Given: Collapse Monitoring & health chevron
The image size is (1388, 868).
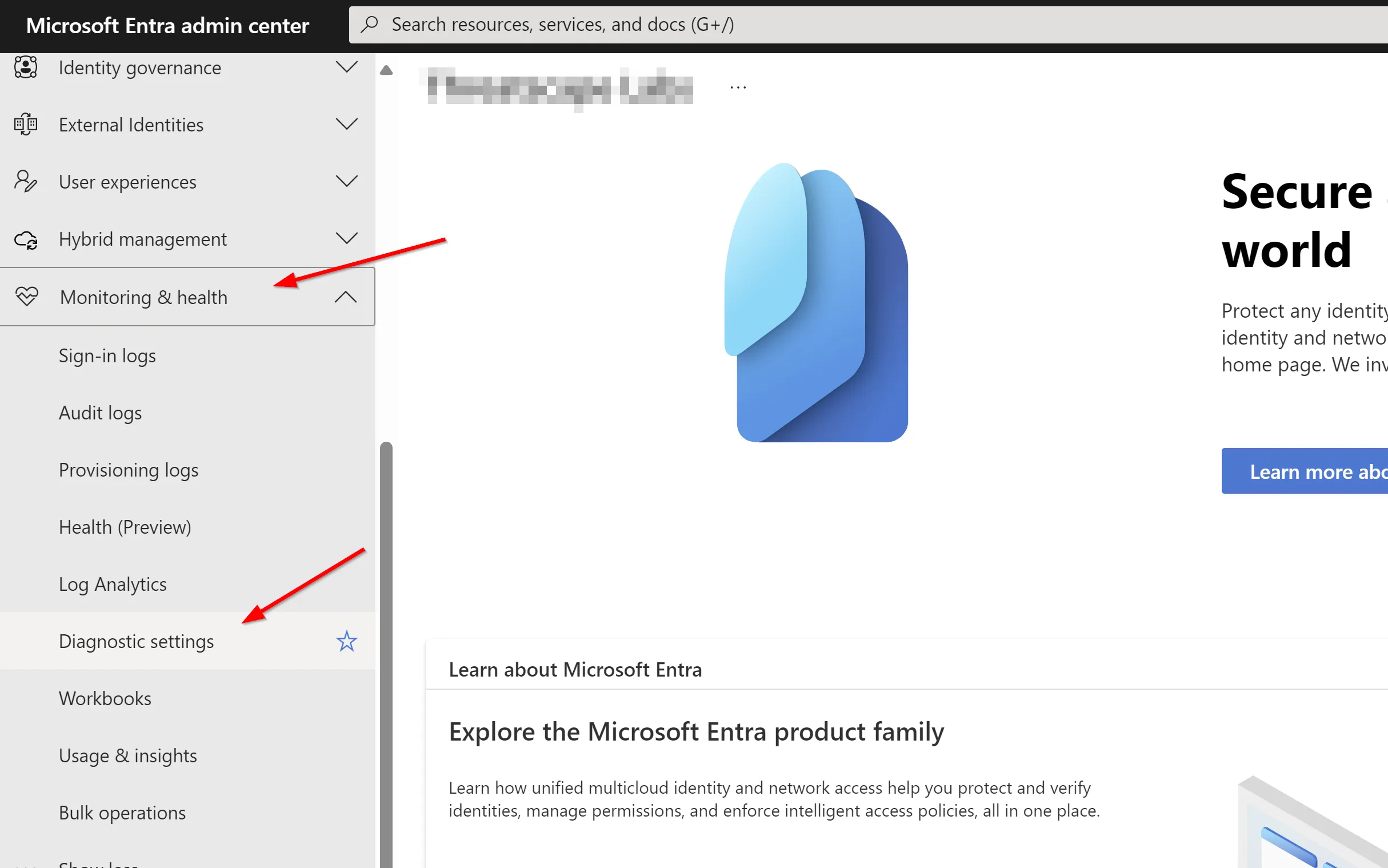Looking at the screenshot, I should tap(346, 297).
